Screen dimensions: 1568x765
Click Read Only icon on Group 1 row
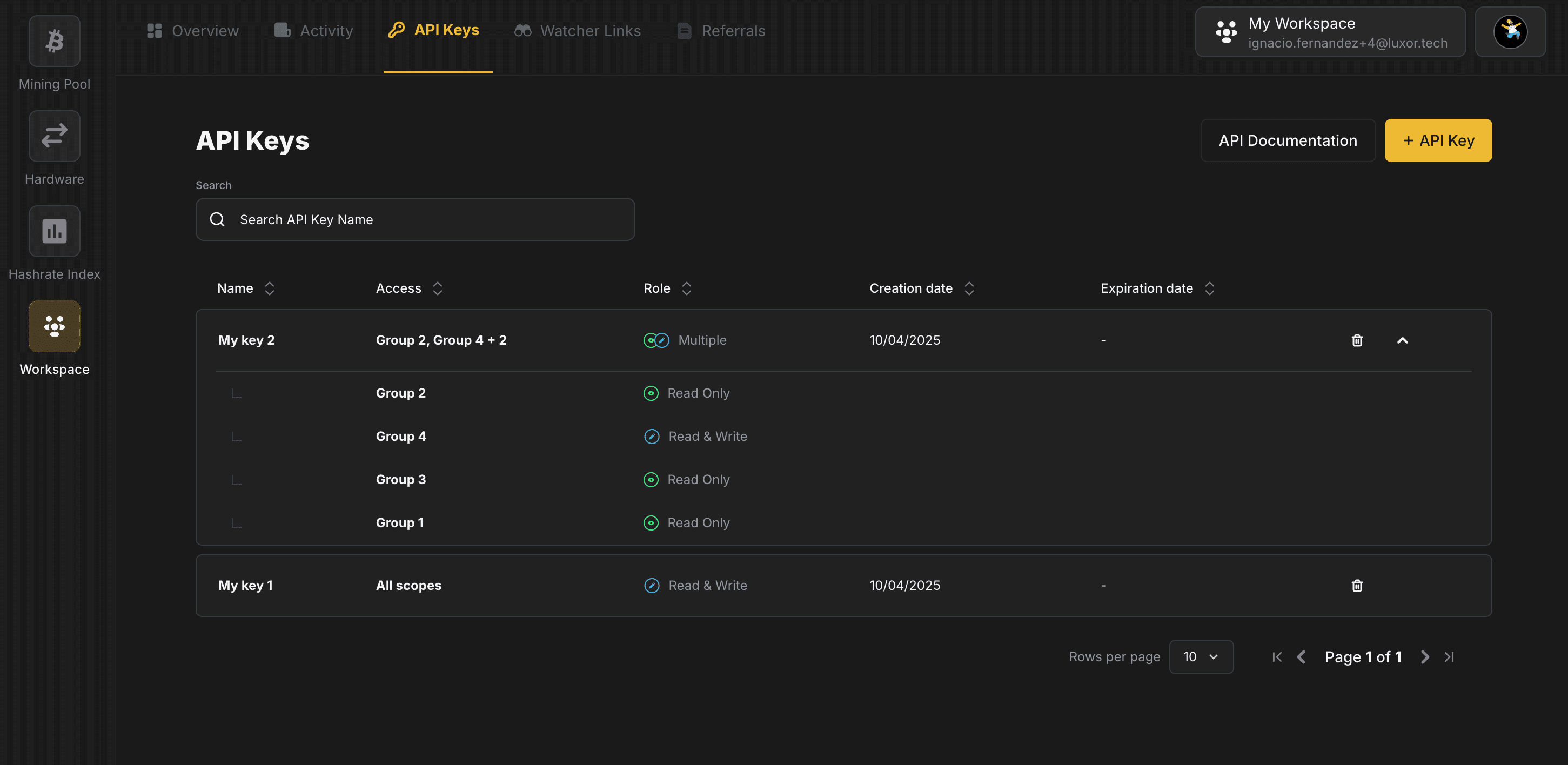[x=651, y=523]
